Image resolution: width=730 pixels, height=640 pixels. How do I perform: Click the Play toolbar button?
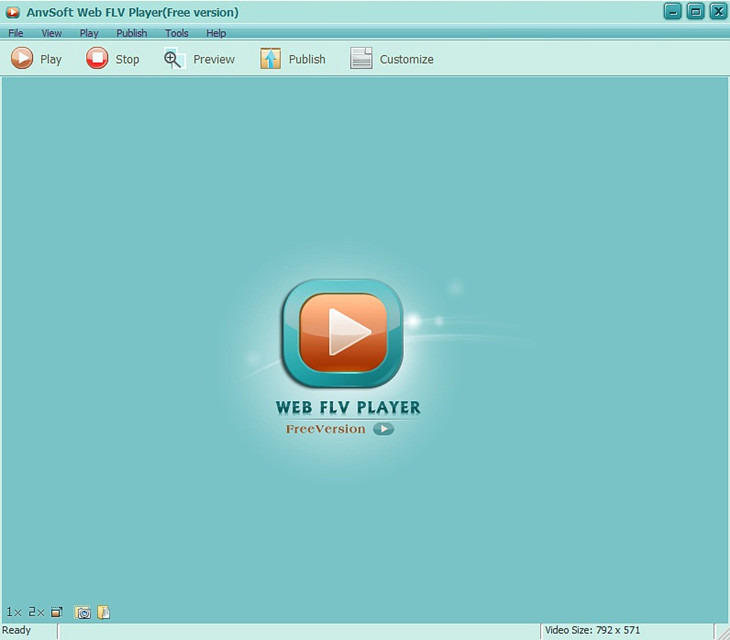point(36,59)
